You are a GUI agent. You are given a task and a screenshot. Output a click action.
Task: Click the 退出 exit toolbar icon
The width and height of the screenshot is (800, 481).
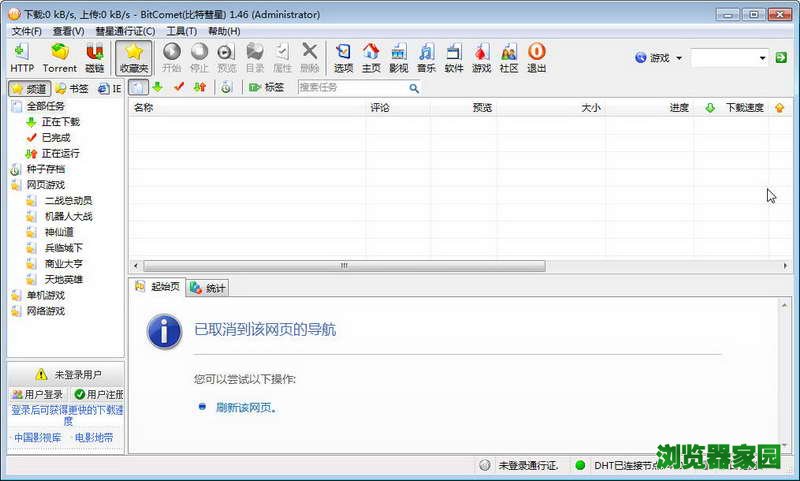tap(537, 57)
